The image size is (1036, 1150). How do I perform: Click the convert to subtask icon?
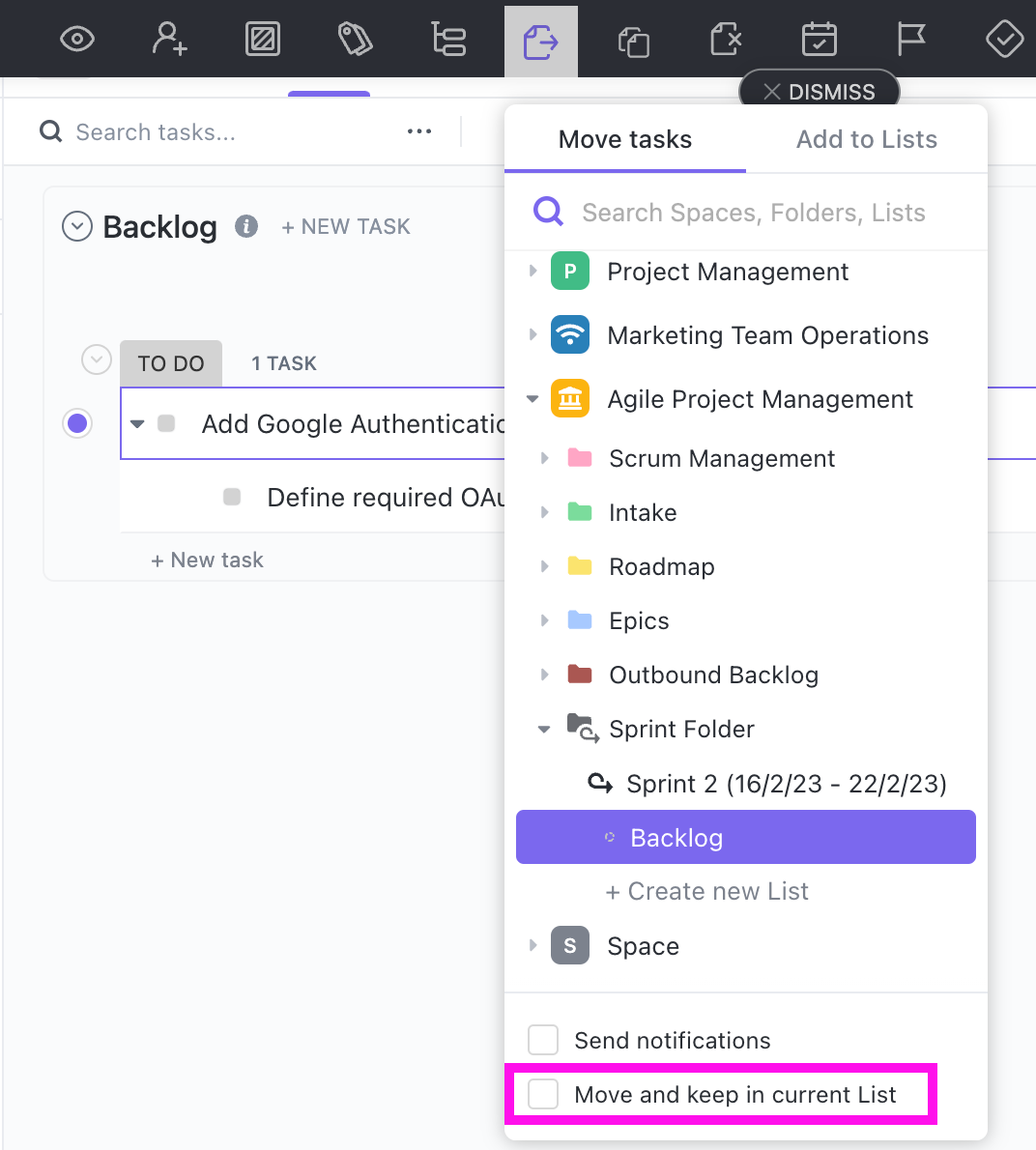448,40
